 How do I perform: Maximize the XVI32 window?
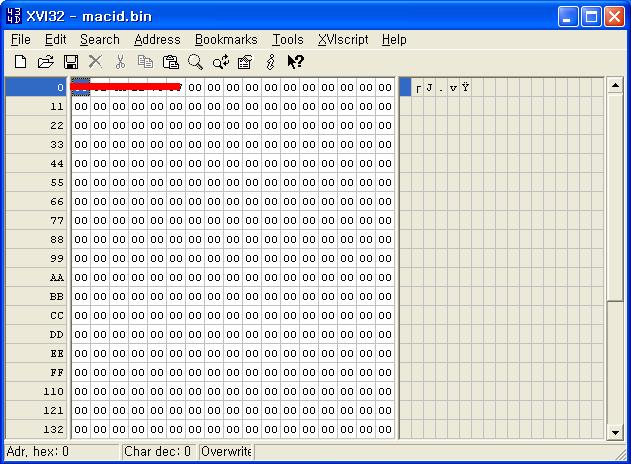(591, 16)
